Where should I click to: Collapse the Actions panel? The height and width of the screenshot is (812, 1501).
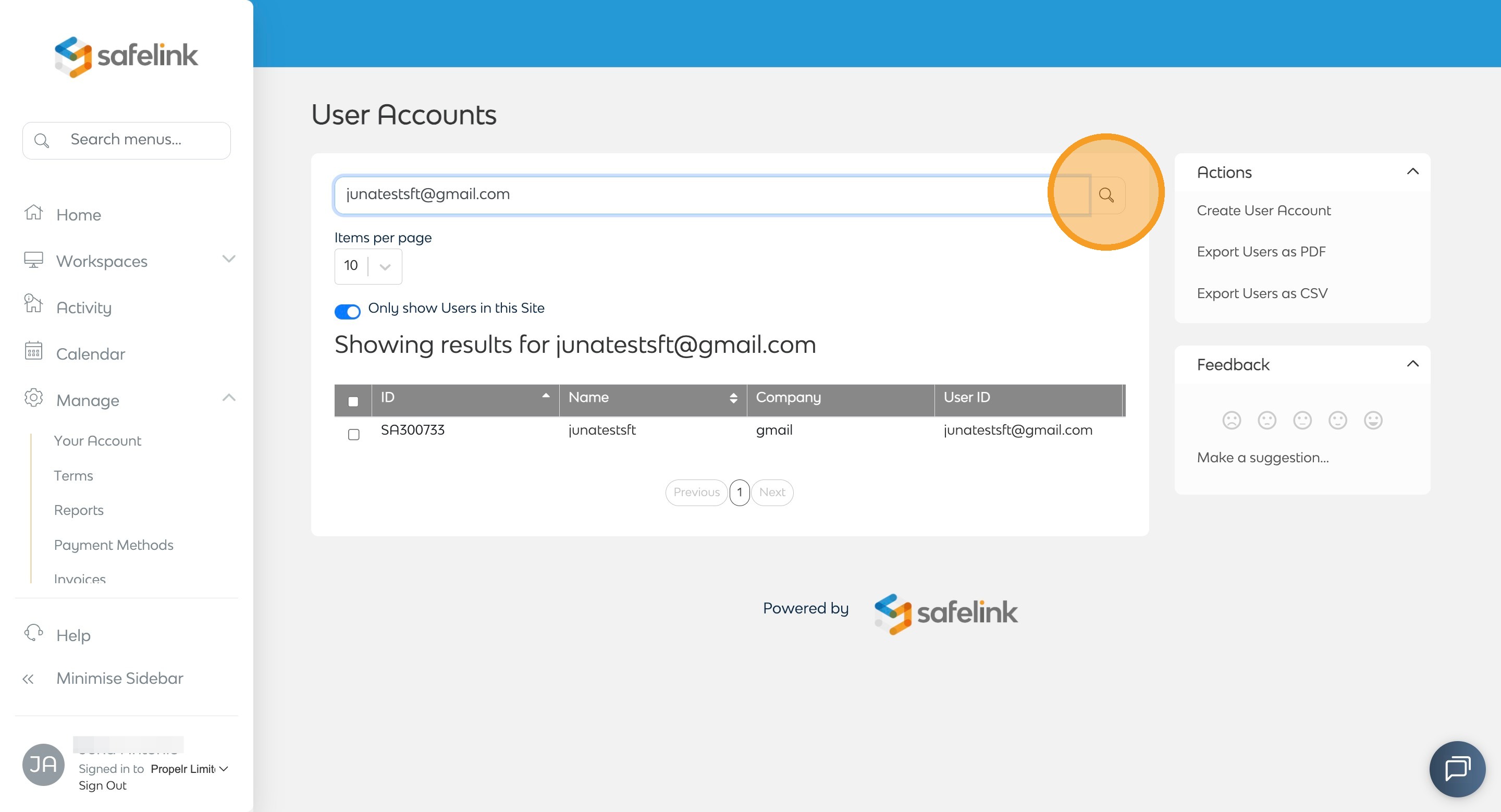coord(1412,172)
